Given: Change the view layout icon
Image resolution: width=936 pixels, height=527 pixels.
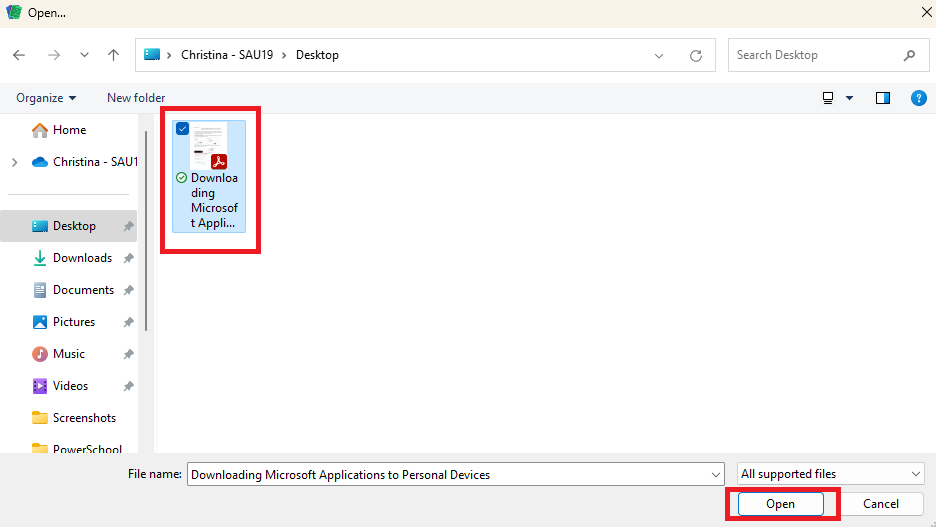Looking at the screenshot, I should click(828, 98).
